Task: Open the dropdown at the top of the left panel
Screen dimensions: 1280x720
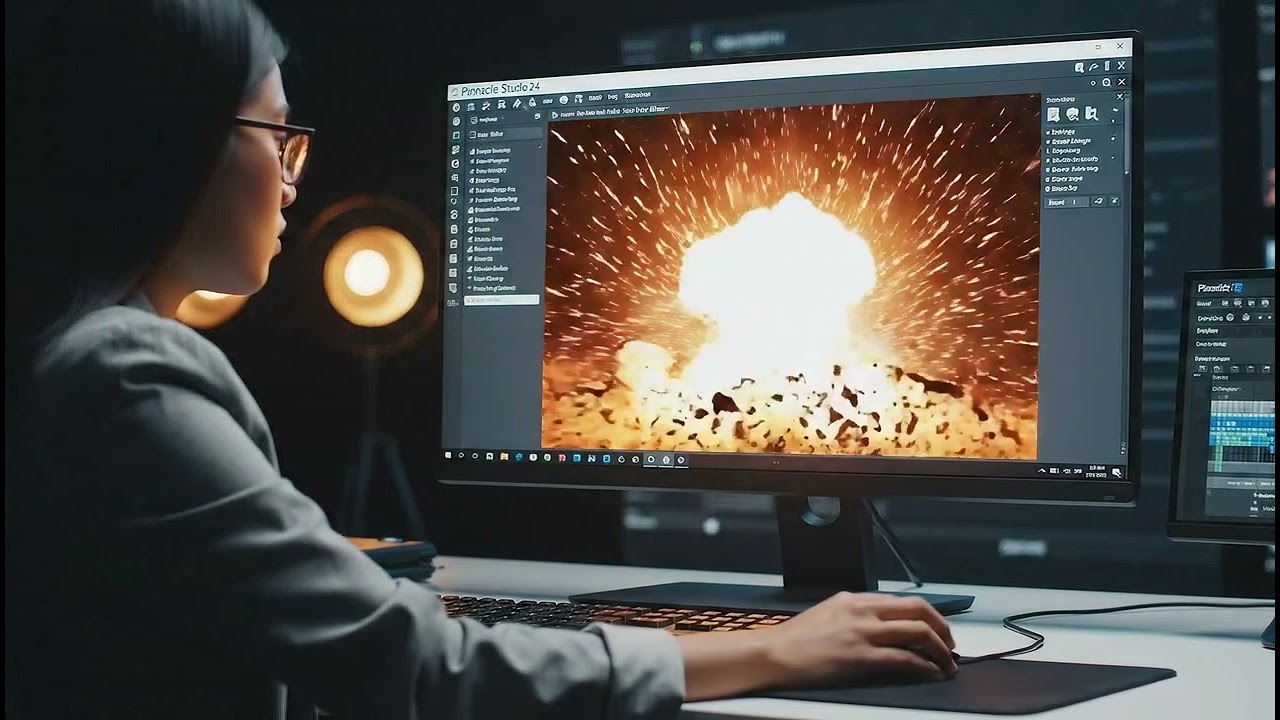Action: (x=489, y=120)
